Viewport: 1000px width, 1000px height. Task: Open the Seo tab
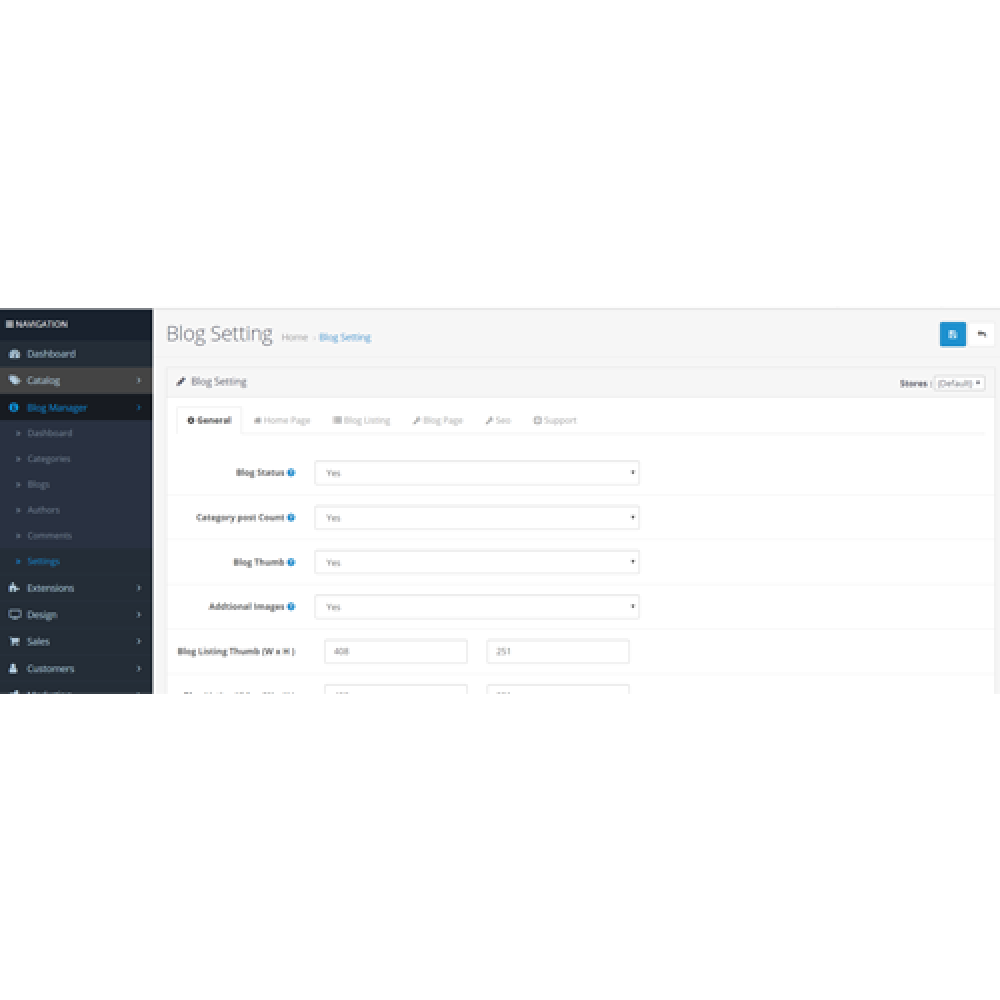(x=497, y=420)
